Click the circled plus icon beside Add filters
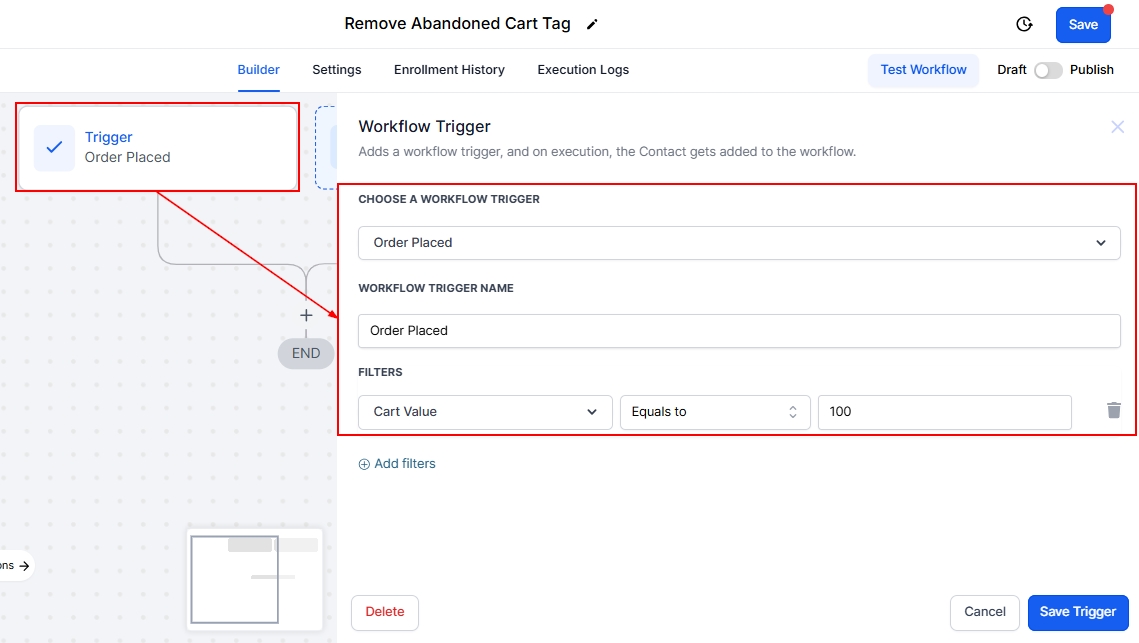 [364, 464]
